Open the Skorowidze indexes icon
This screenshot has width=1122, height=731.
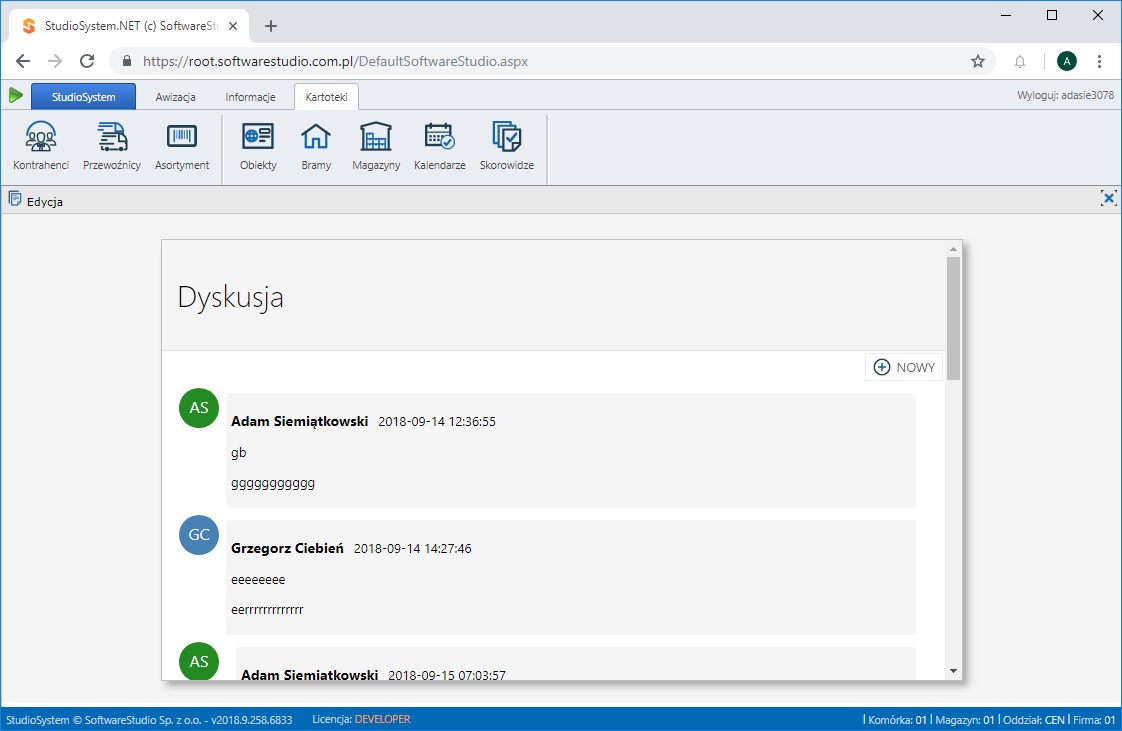click(507, 147)
